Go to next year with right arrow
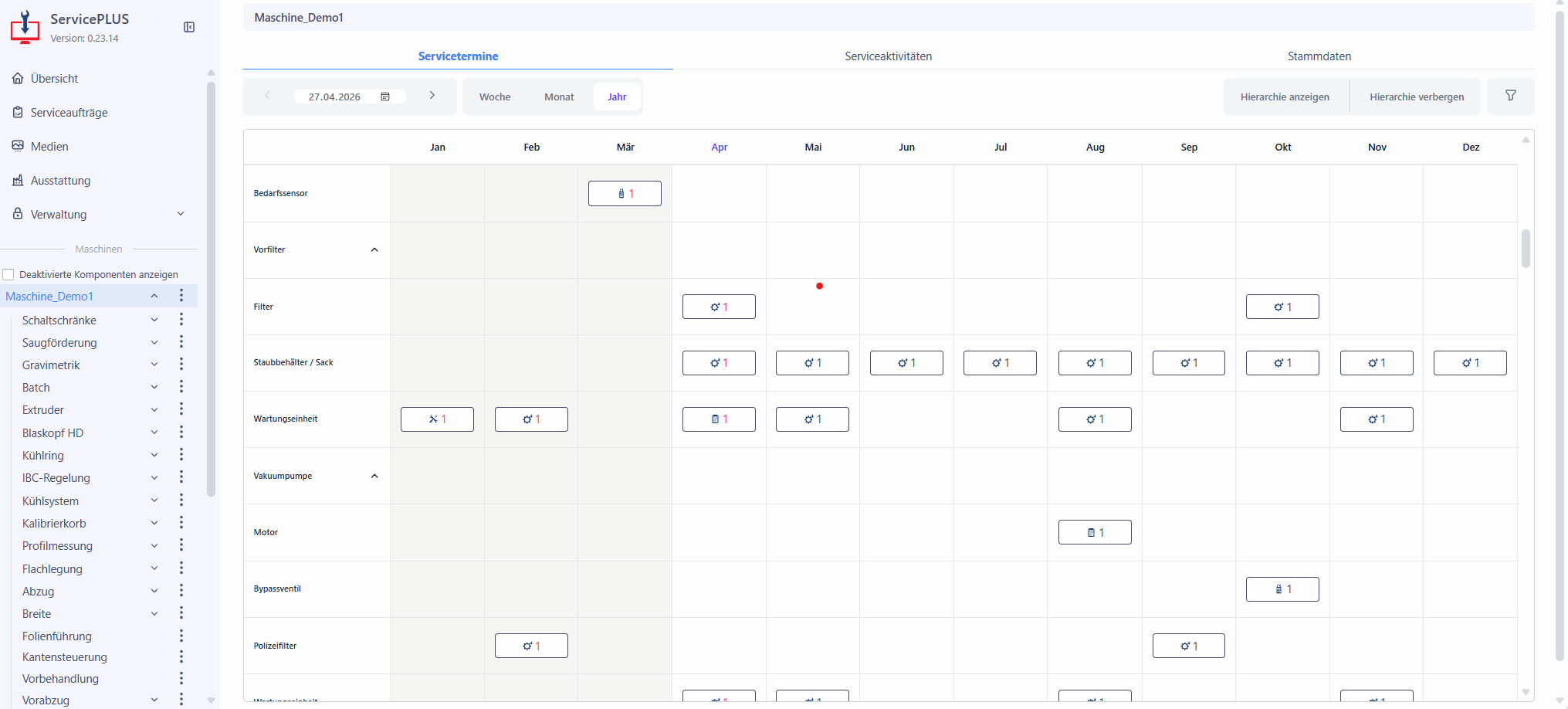 tap(432, 96)
